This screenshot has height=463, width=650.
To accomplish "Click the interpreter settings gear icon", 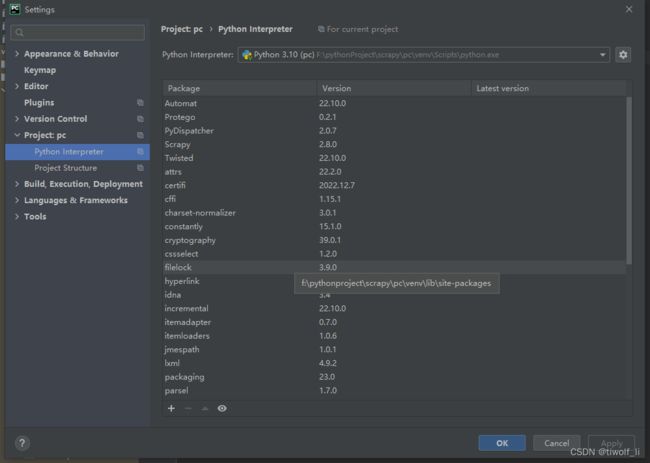I will (623, 55).
